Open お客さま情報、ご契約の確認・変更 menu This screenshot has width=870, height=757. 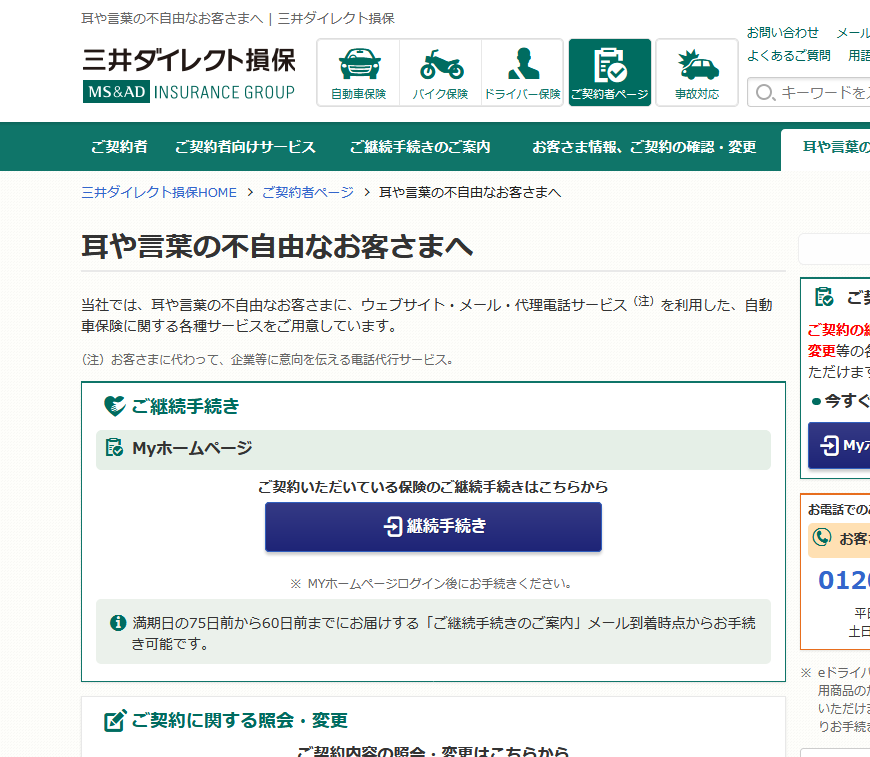pos(644,147)
